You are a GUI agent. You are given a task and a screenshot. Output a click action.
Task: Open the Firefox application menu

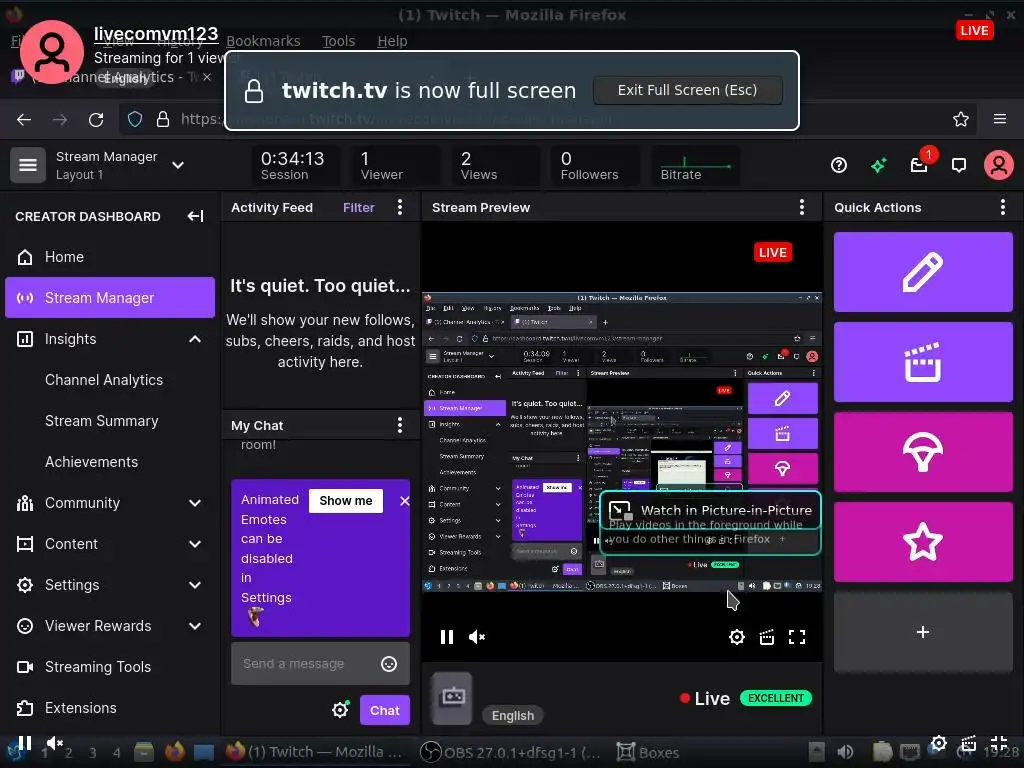pyautogui.click(x=1000, y=120)
